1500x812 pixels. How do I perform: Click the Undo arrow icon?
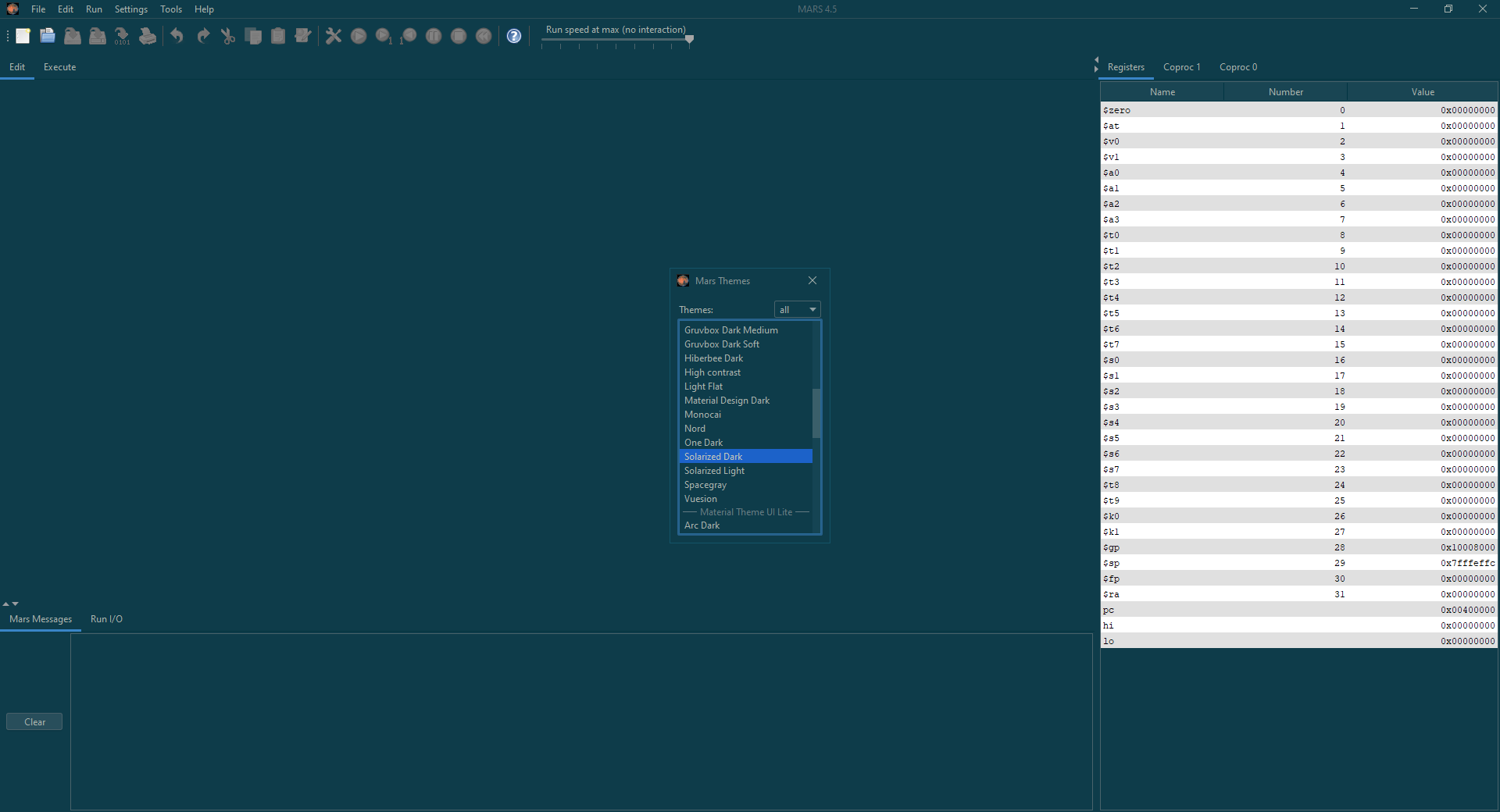point(177,36)
